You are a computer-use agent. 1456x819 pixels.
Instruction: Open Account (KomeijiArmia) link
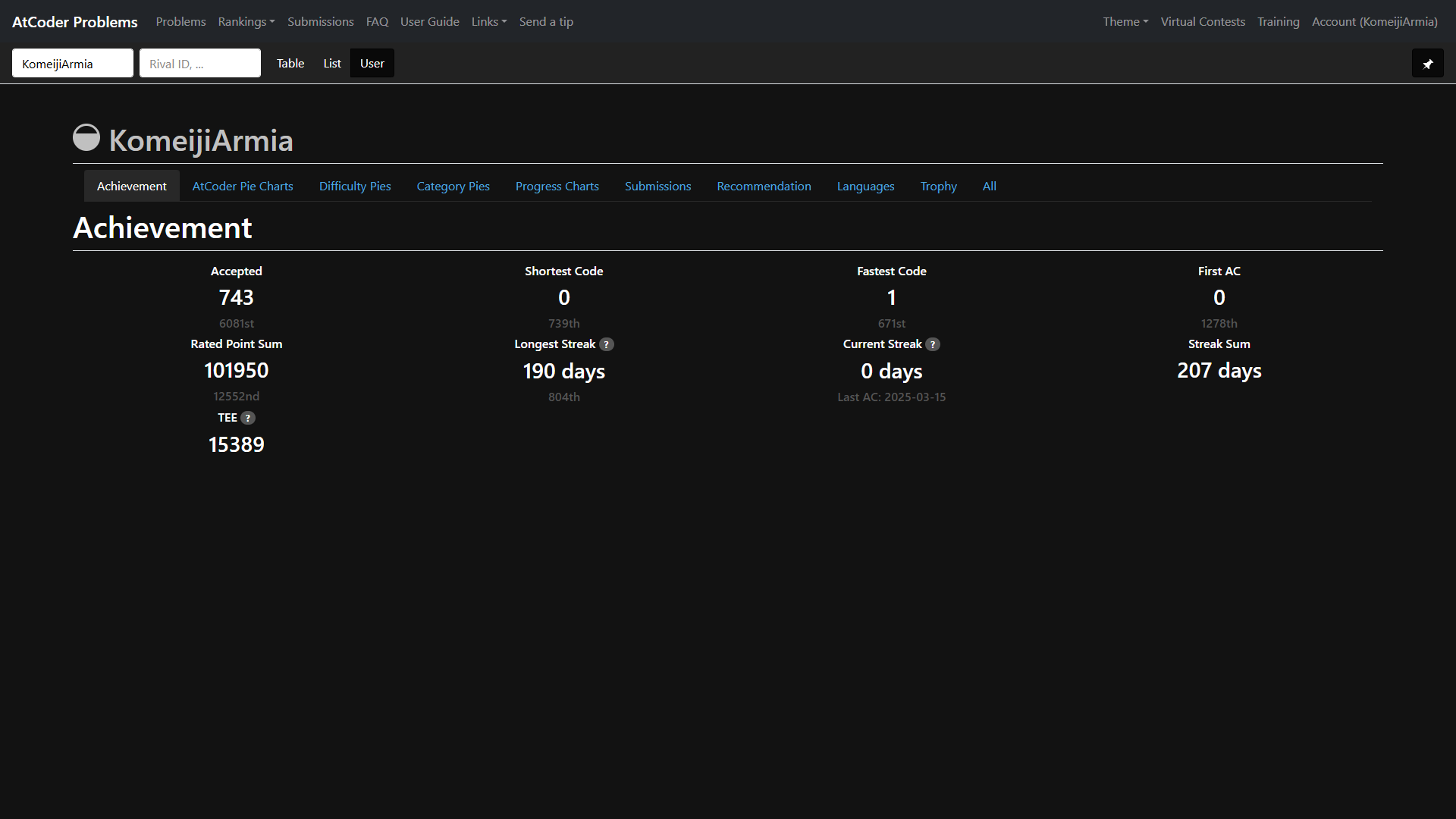[x=1374, y=22]
